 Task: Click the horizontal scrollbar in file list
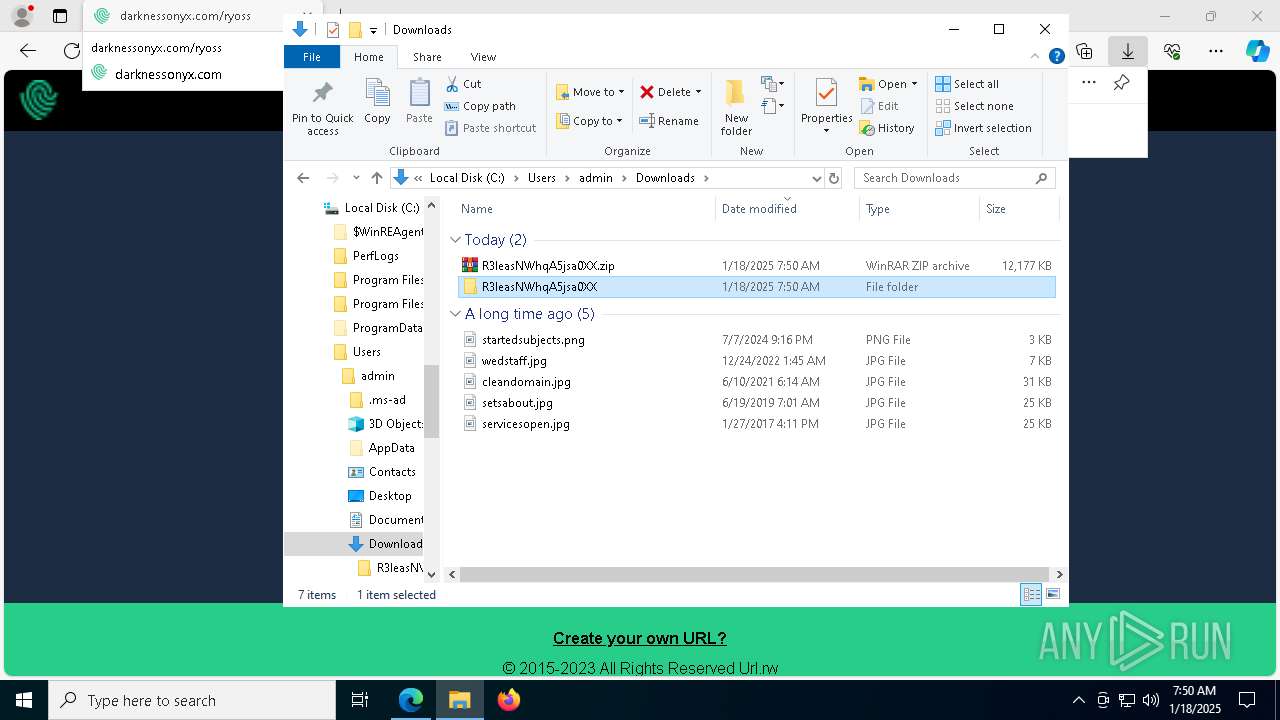coord(755,574)
